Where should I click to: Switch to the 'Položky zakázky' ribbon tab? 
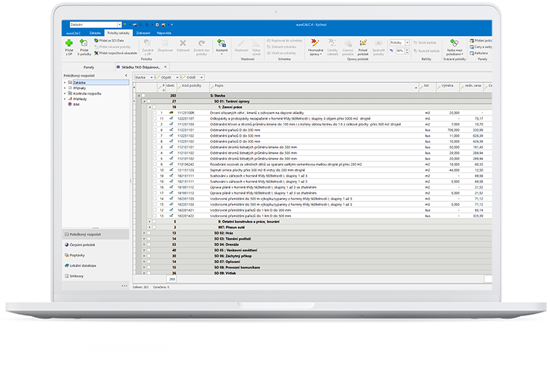118,33
